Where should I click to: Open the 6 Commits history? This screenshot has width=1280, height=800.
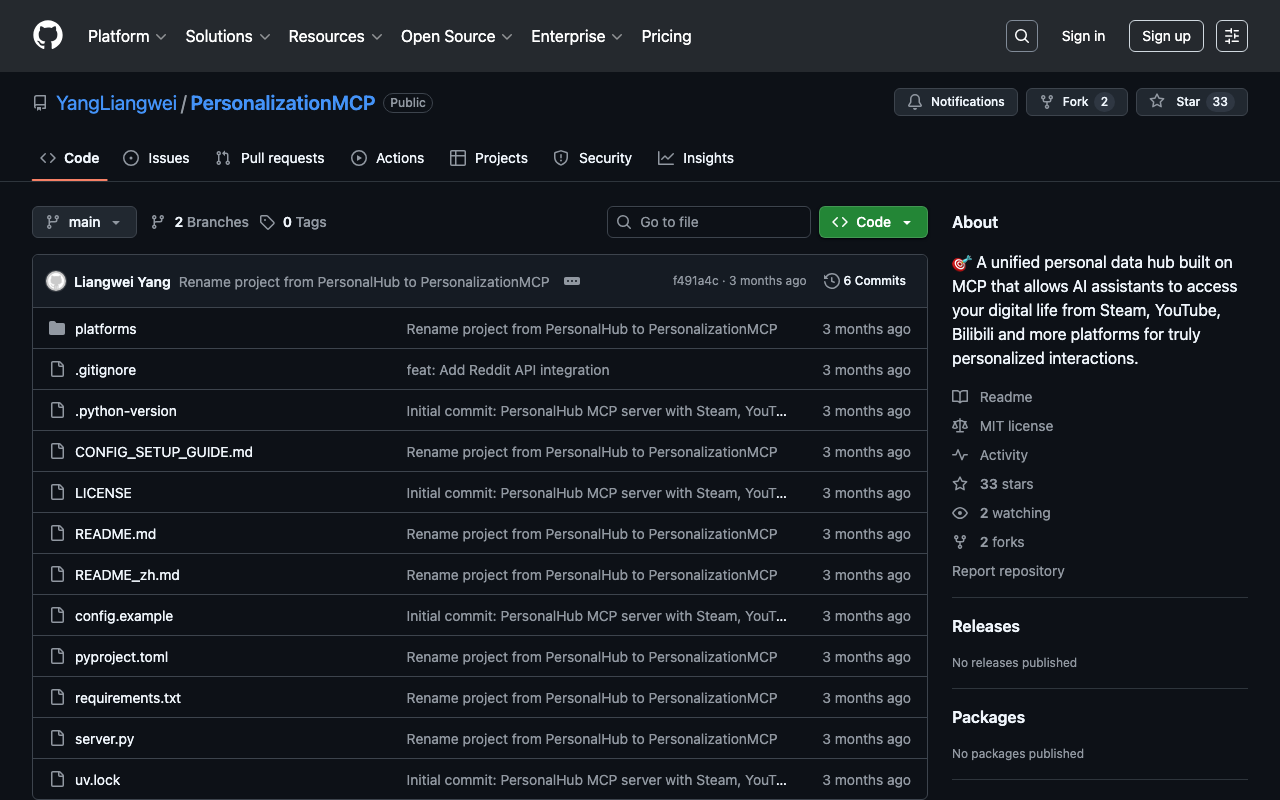865,281
